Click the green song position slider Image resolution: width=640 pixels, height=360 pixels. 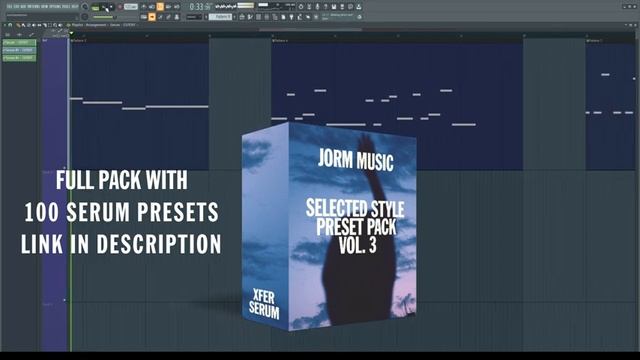103,17
